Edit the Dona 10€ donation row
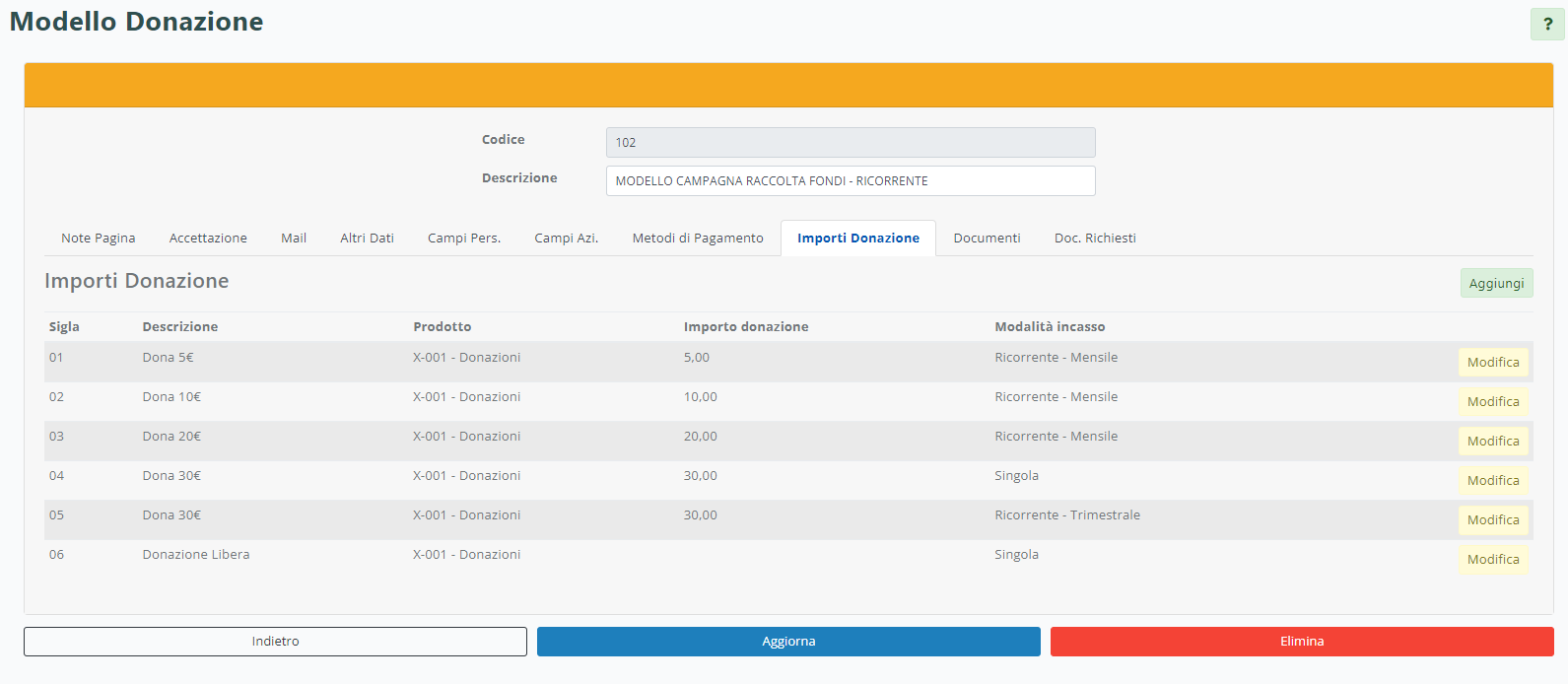The height and width of the screenshot is (684, 1568). pyautogui.click(x=1493, y=402)
